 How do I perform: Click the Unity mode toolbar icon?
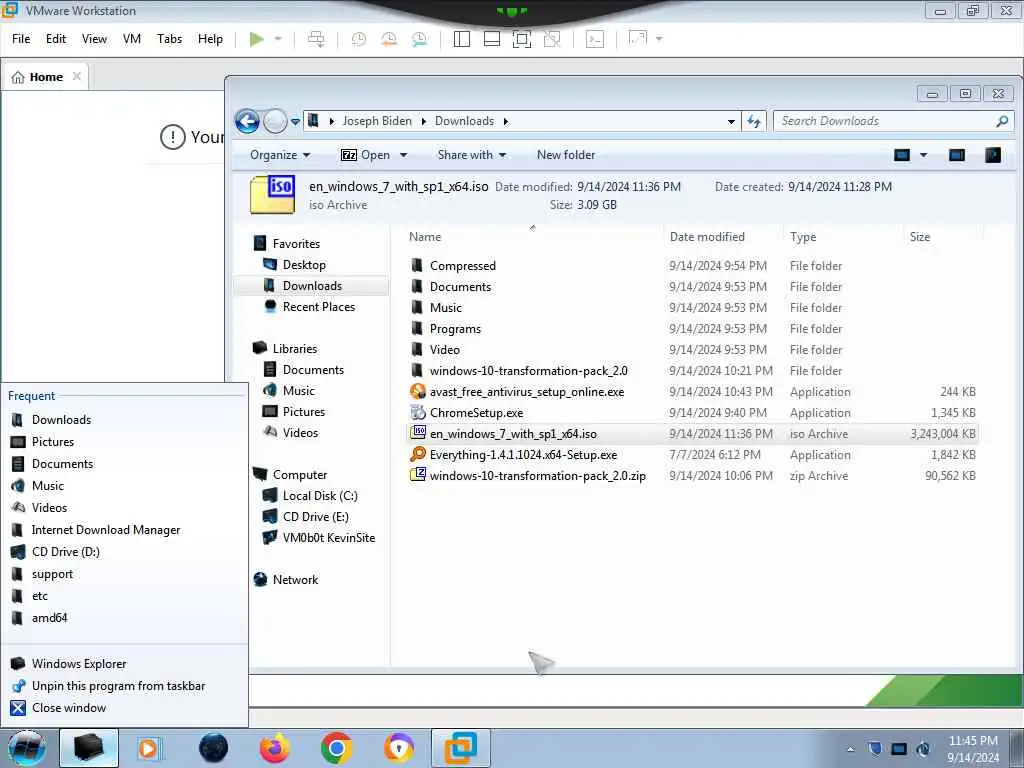pyautogui.click(x=552, y=39)
